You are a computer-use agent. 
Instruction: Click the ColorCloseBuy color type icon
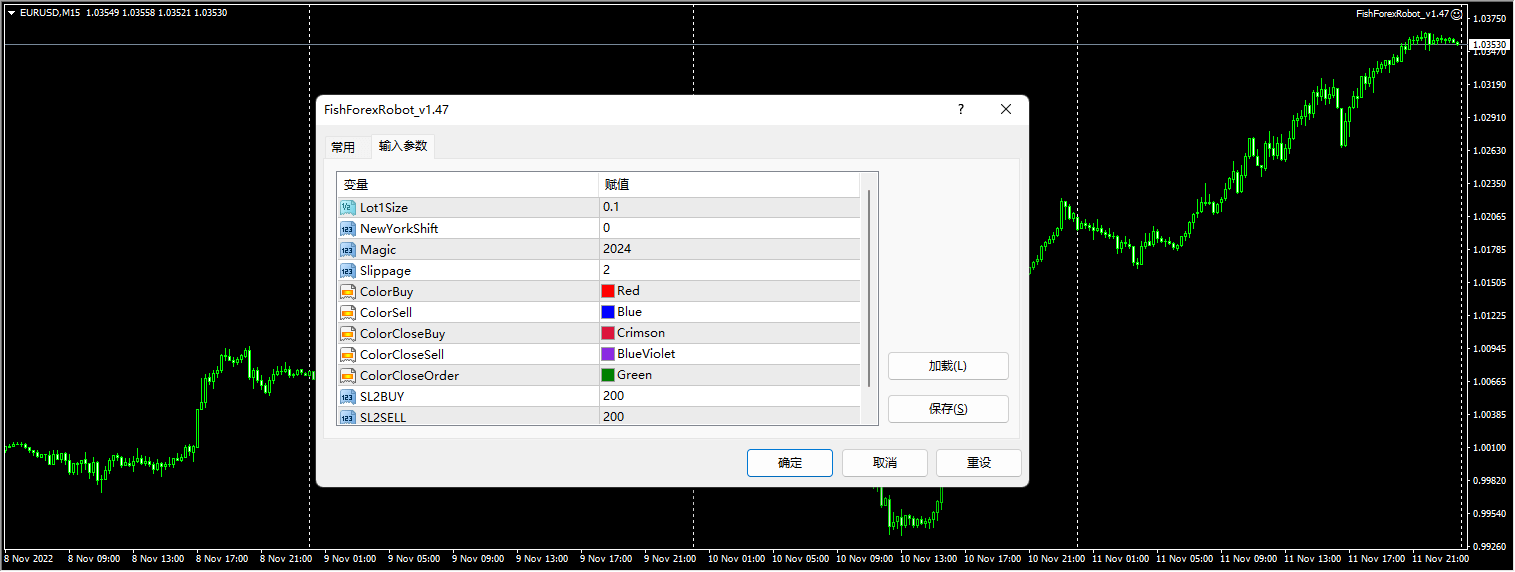point(348,333)
